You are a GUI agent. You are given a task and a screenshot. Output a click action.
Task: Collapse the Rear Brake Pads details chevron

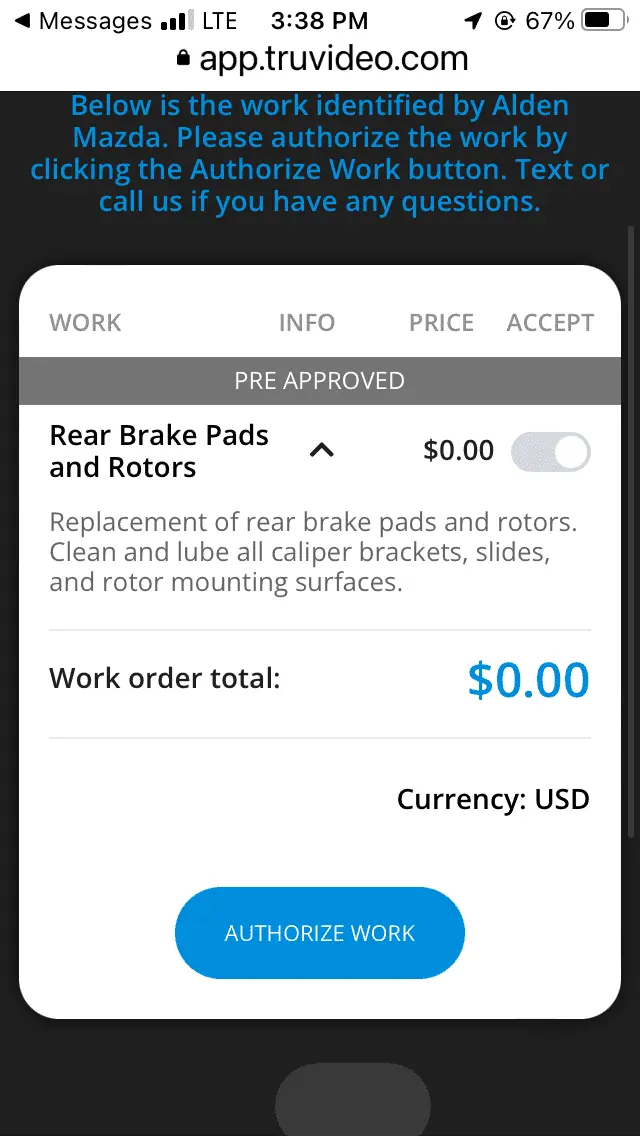tap(321, 451)
